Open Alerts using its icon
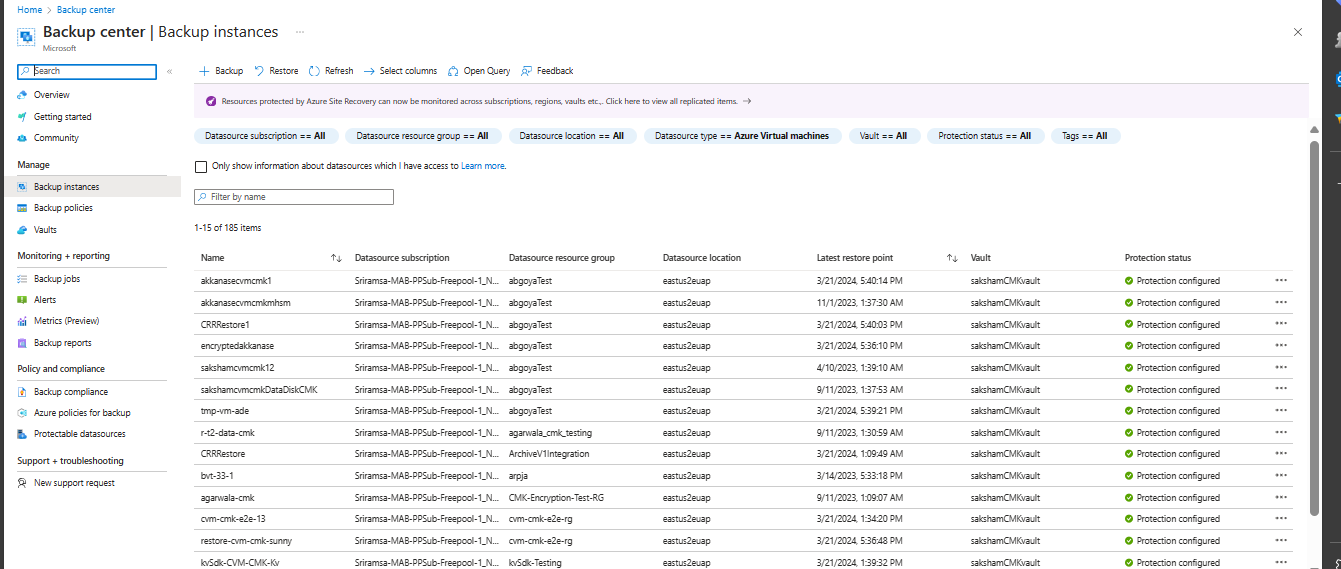The image size is (1341, 569). (22, 300)
